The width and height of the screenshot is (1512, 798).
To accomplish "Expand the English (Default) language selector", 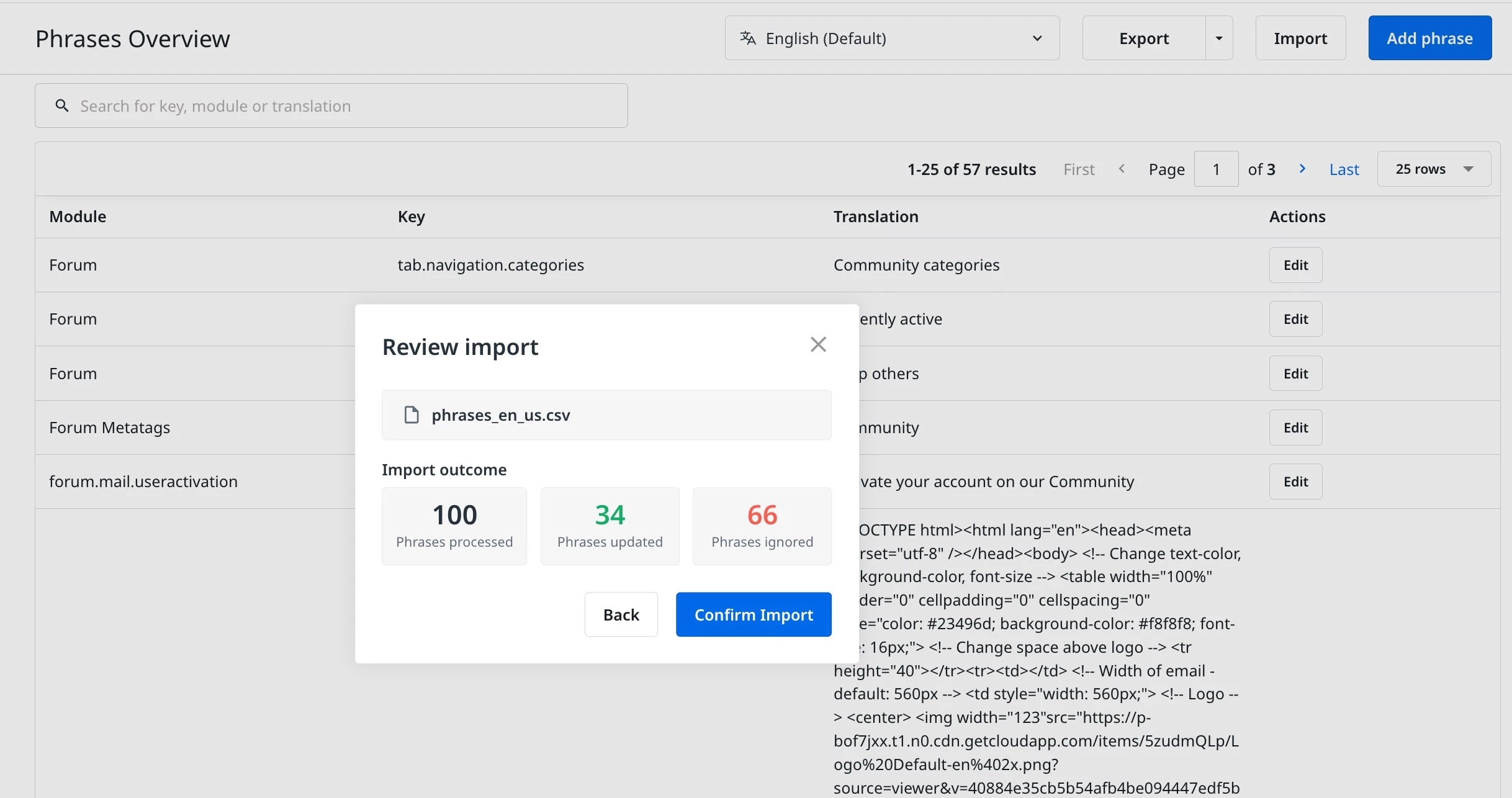I will coord(892,38).
